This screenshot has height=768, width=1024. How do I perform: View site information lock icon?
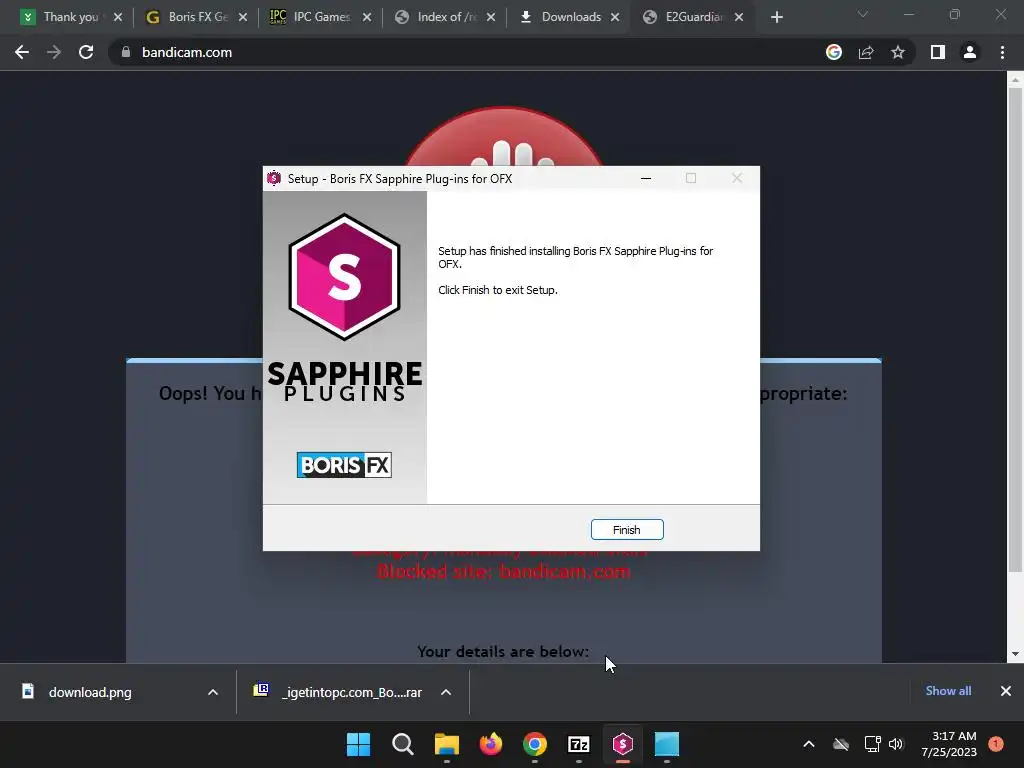(126, 52)
